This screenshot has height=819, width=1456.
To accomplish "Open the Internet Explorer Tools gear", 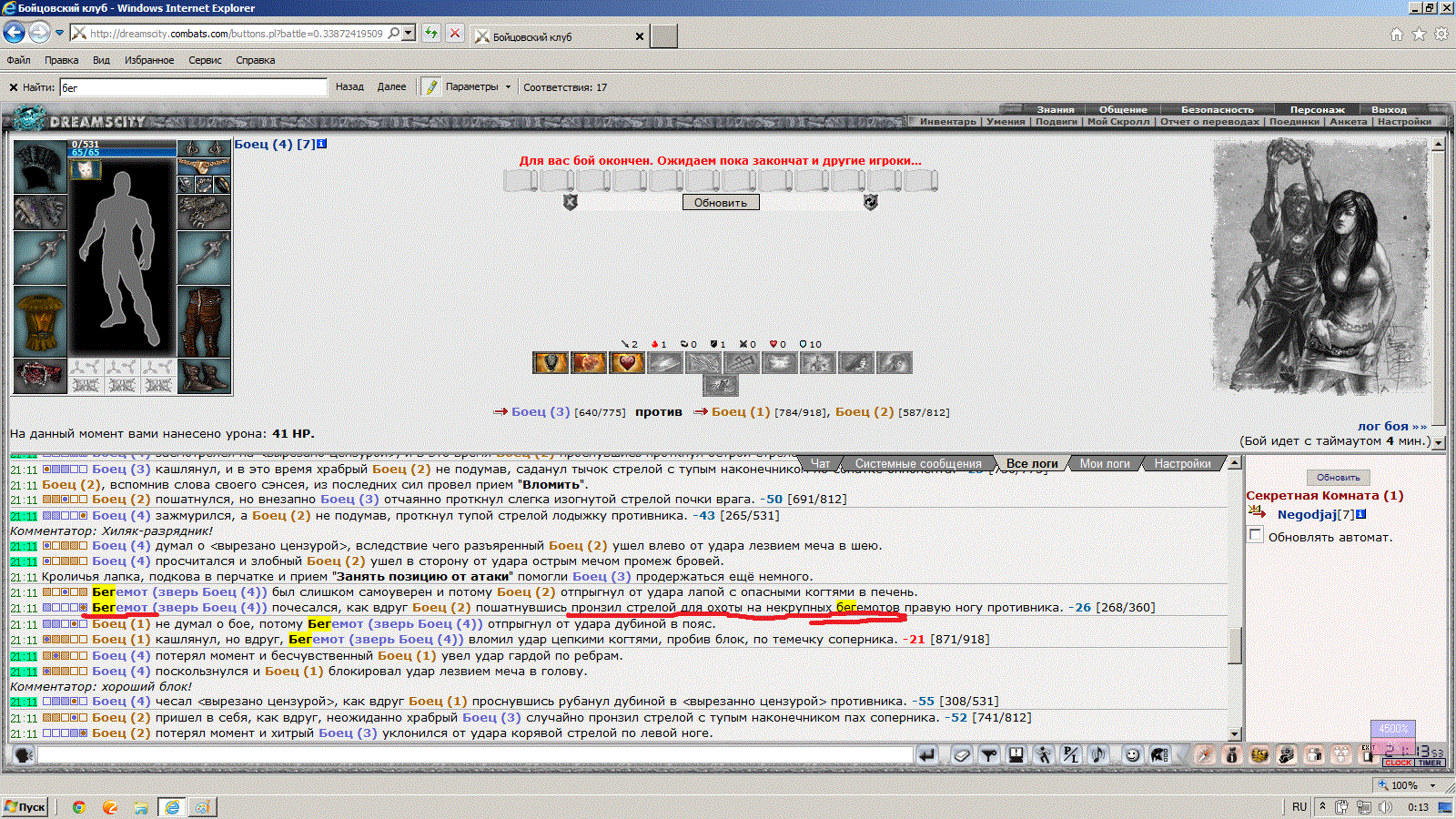I will [1441, 34].
